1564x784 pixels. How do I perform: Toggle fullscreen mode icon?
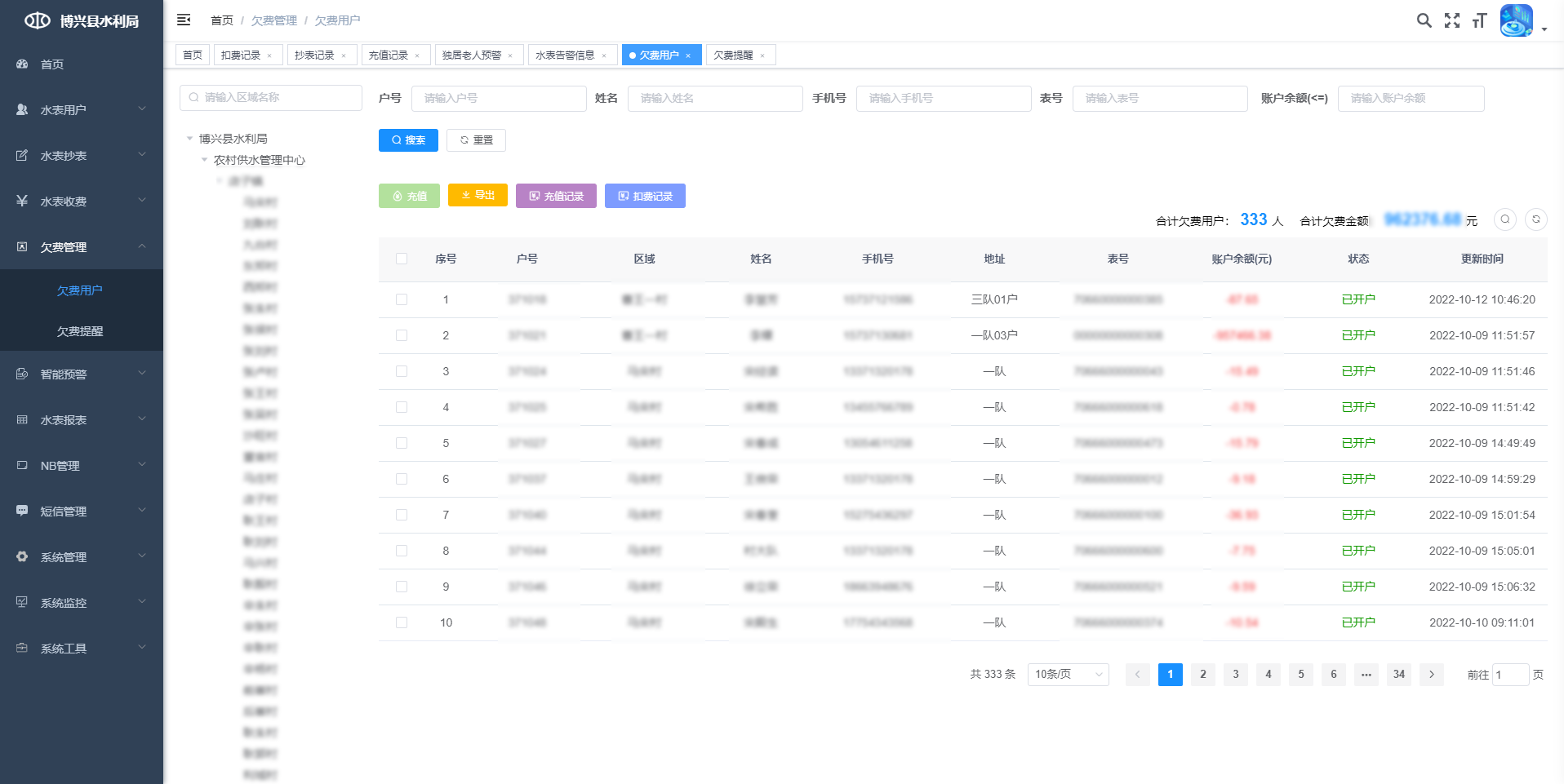click(x=1451, y=20)
